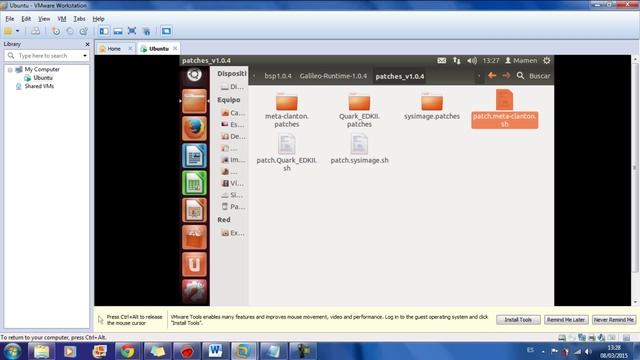Open the Mamen user menu in Ubuntu panel
This screenshot has height=360, width=640.
tap(521, 60)
